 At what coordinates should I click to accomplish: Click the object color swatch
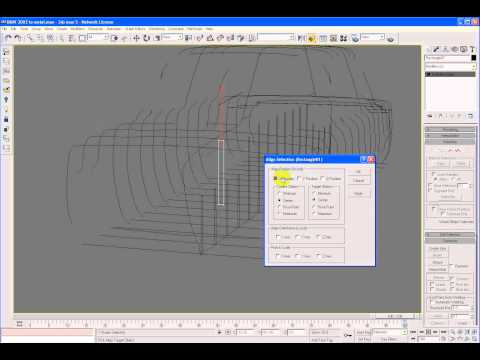coord(473,58)
